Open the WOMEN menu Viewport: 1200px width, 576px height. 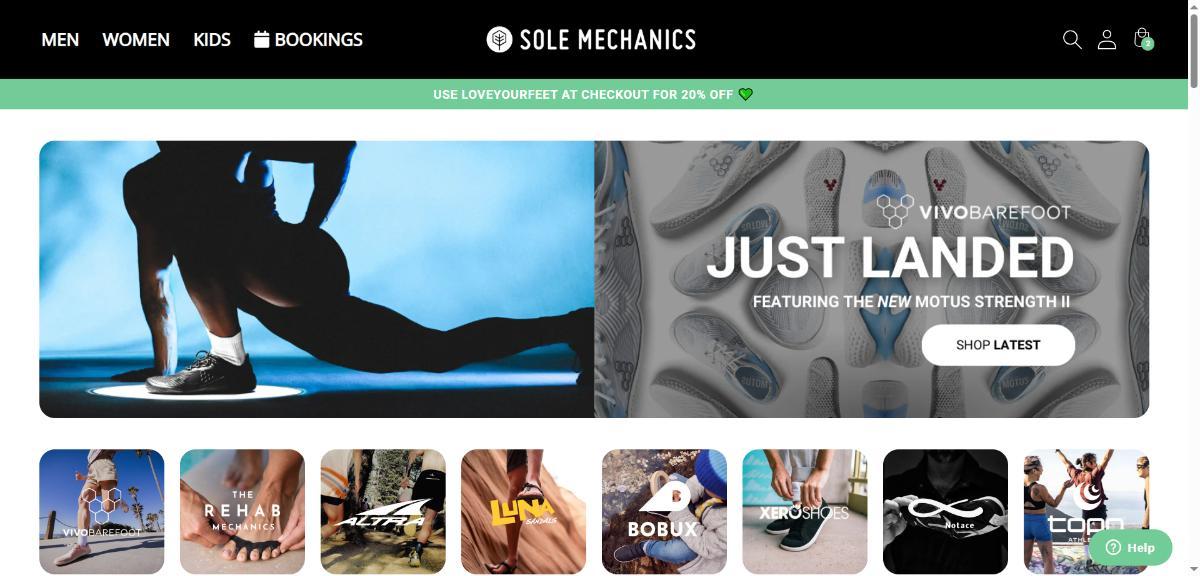[136, 40]
